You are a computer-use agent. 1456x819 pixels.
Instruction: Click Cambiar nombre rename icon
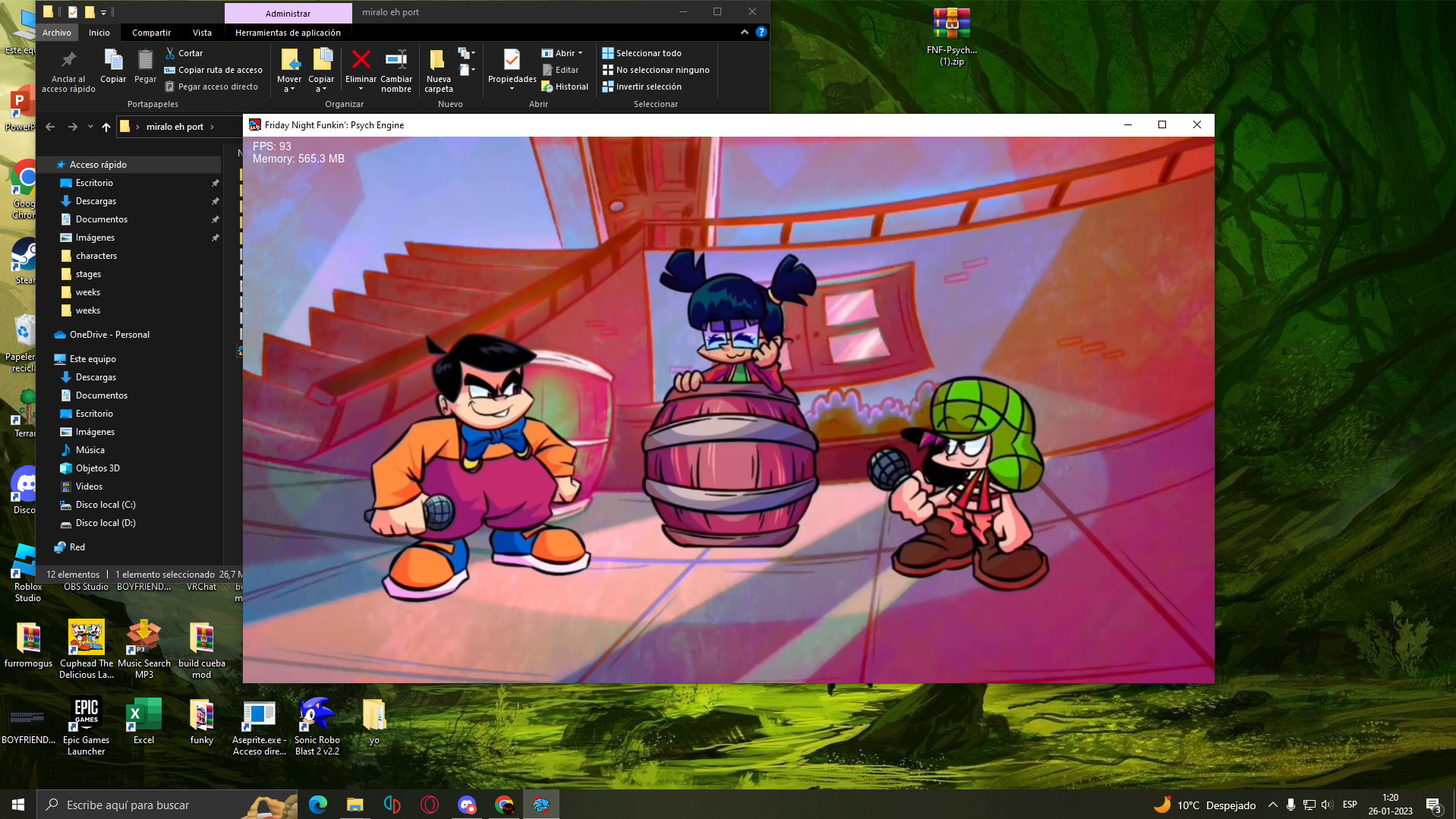coord(396,59)
